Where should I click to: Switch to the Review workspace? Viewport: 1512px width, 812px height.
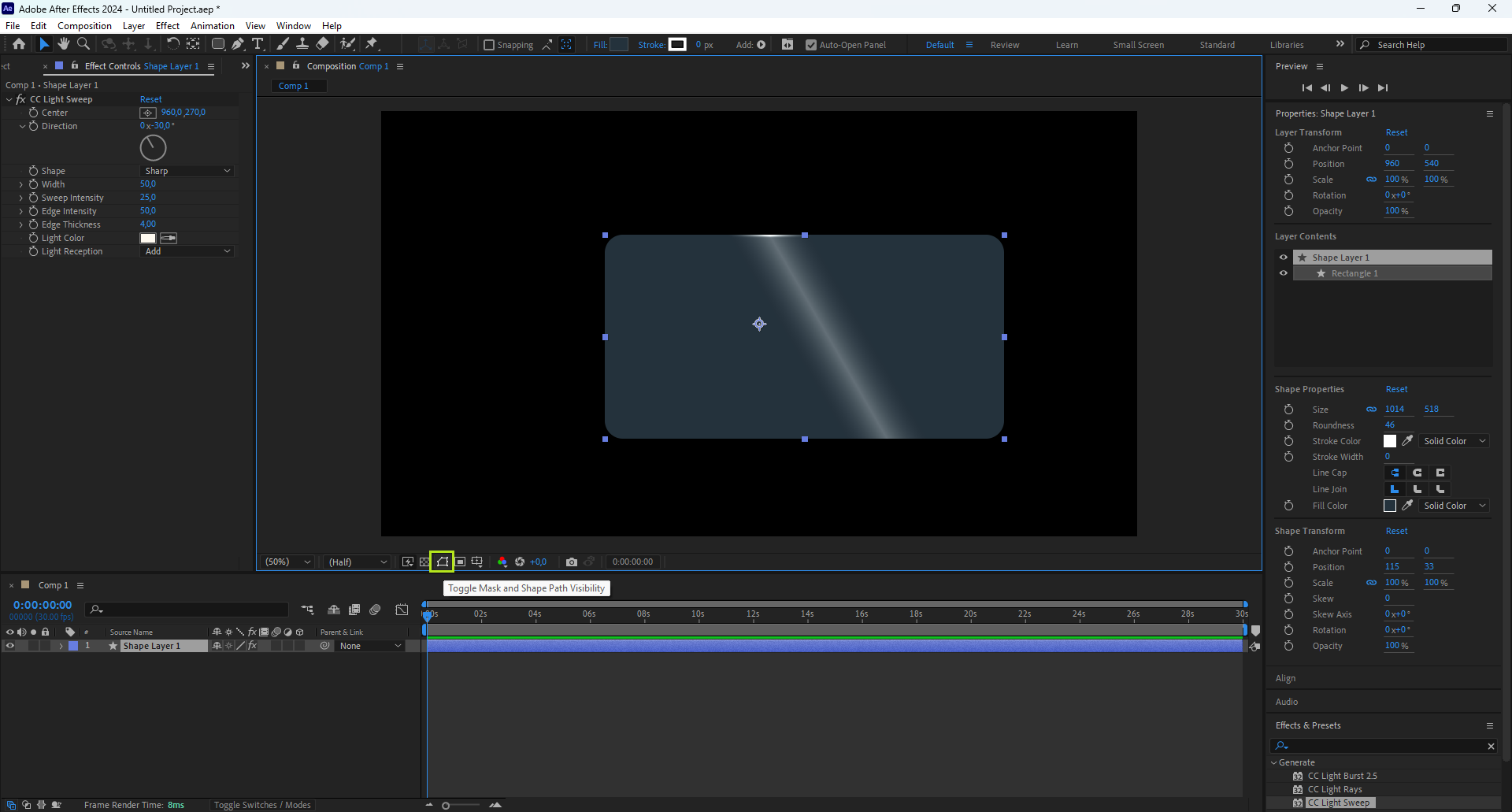click(x=1004, y=45)
